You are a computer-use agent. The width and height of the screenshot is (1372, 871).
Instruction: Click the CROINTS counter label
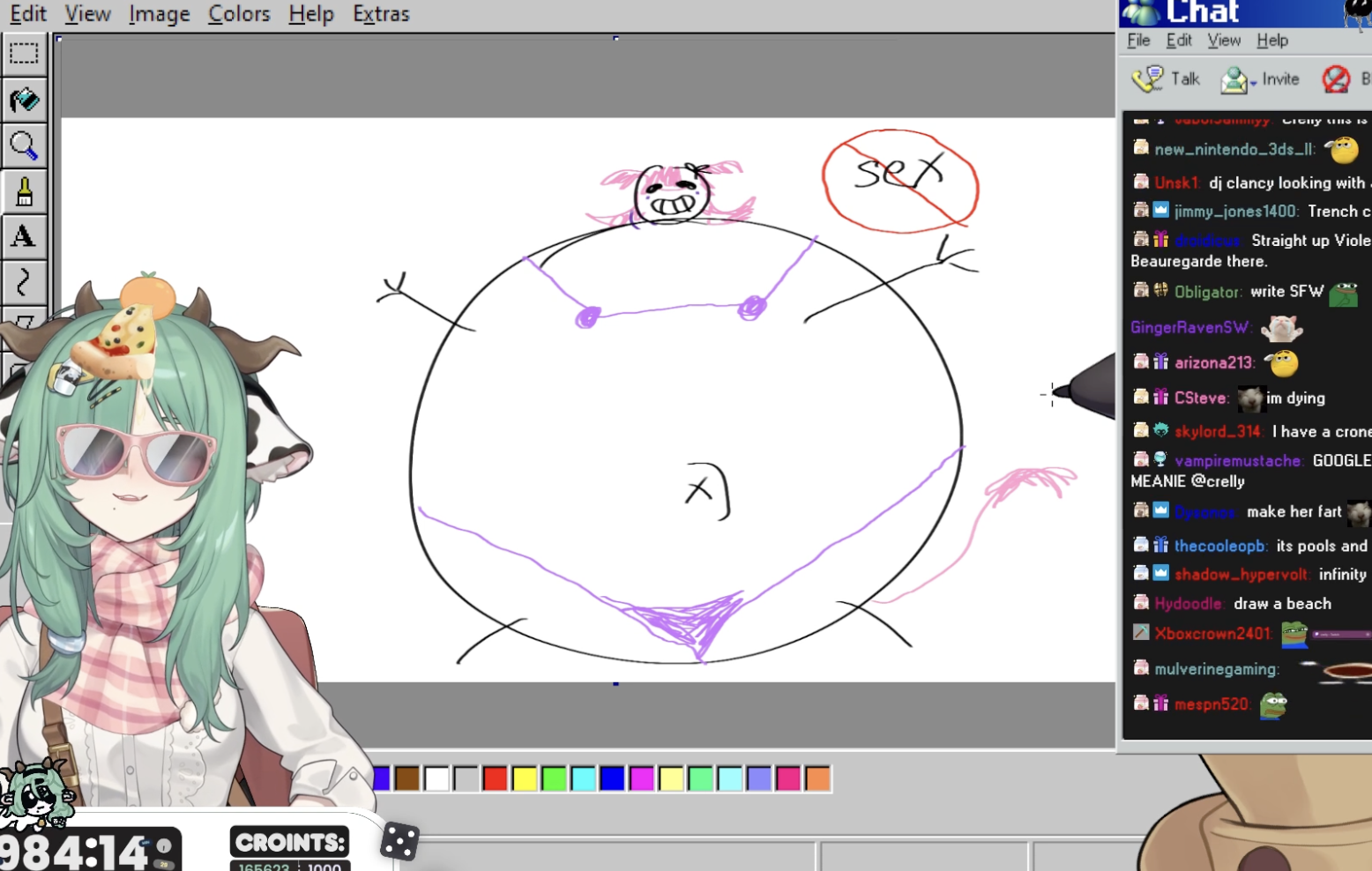(x=290, y=843)
